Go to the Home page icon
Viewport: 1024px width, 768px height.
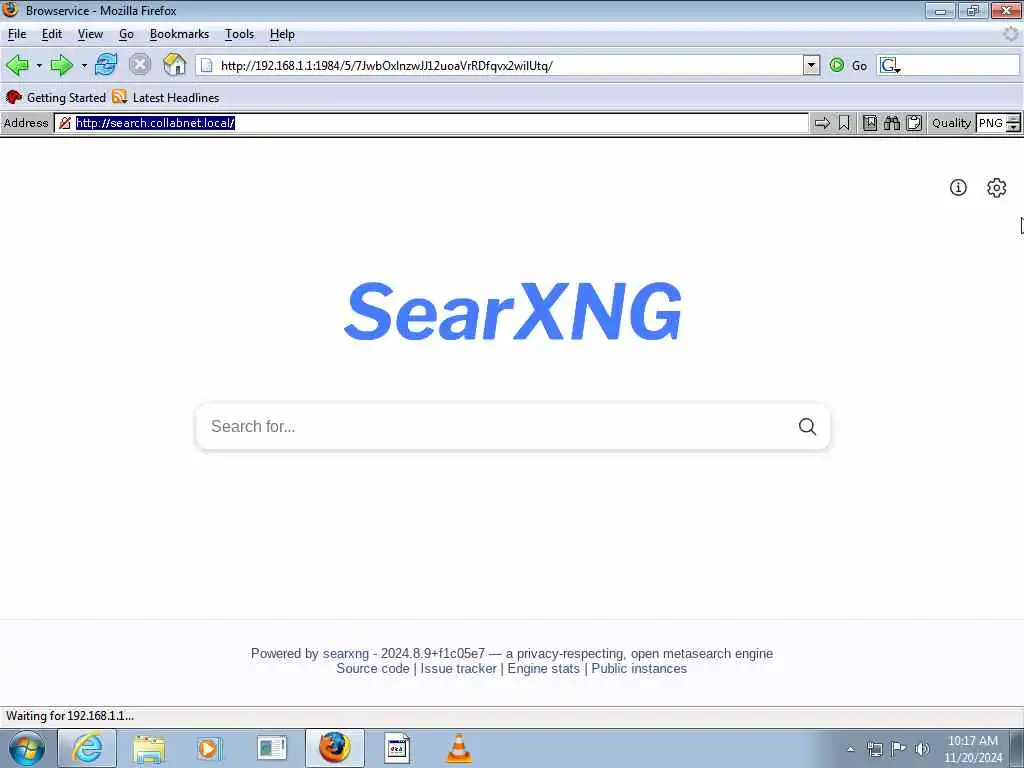click(174, 65)
